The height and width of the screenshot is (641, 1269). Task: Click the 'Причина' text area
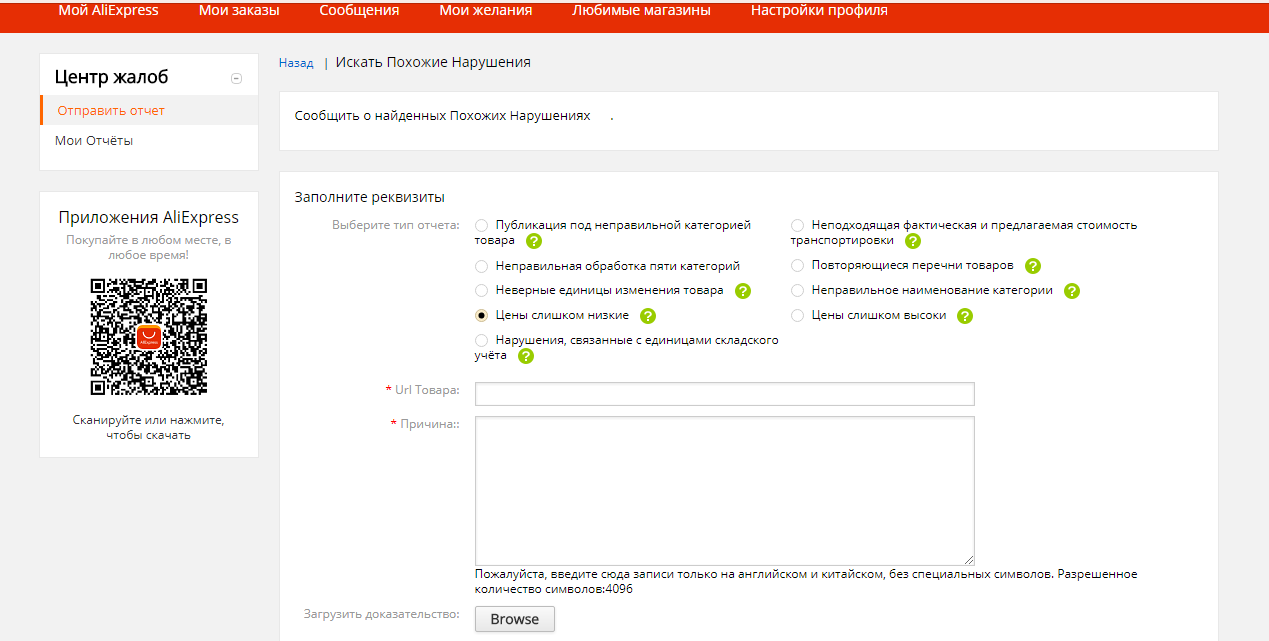click(725, 491)
